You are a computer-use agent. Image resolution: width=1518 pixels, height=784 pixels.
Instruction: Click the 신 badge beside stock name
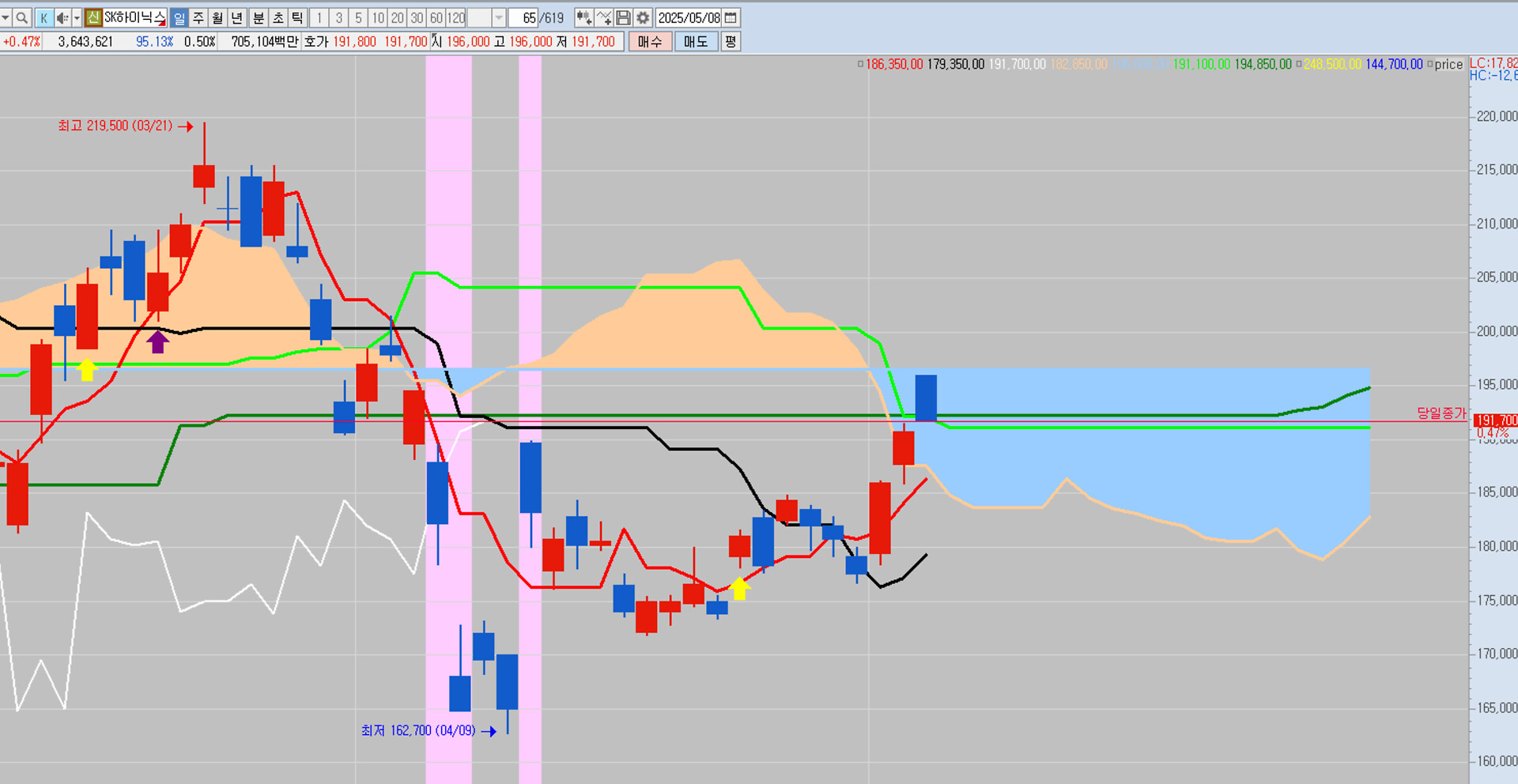pyautogui.click(x=93, y=17)
